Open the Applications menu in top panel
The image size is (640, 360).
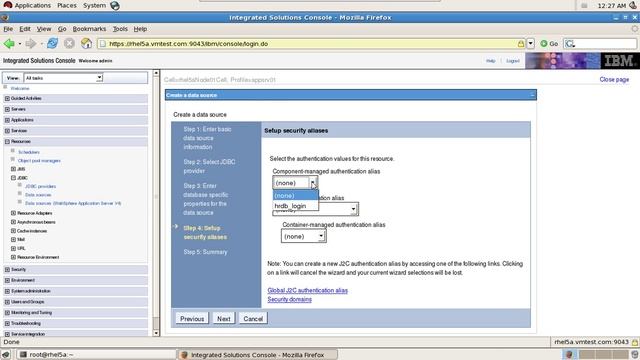coord(33,5)
